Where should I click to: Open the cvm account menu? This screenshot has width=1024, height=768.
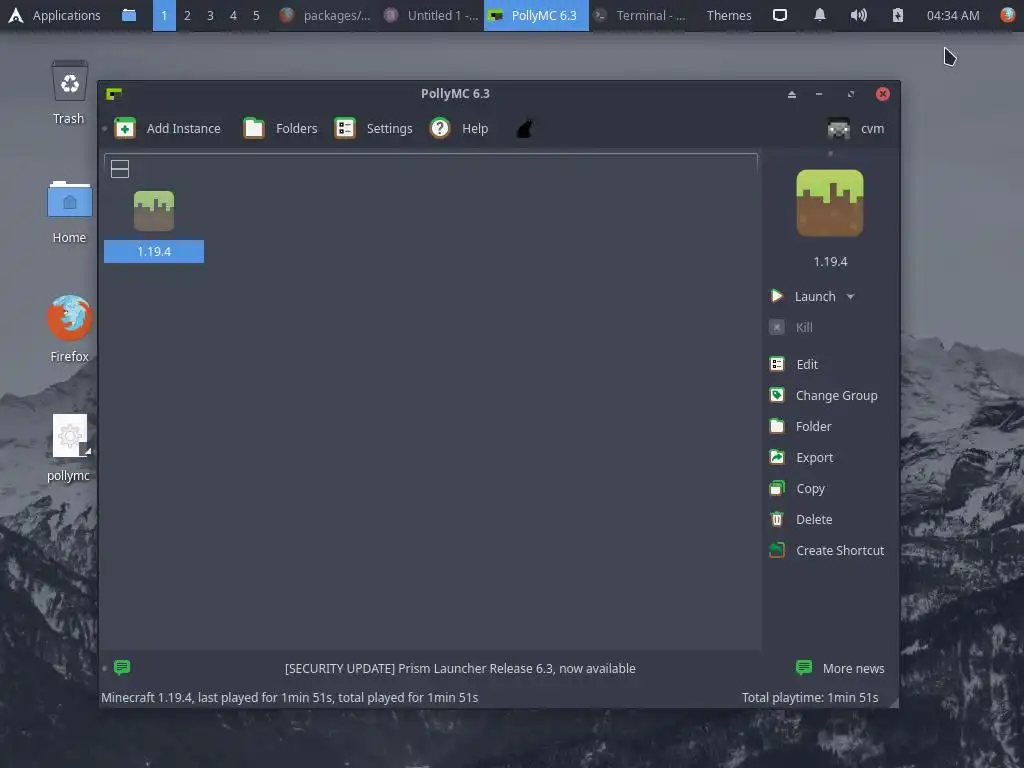coord(856,129)
